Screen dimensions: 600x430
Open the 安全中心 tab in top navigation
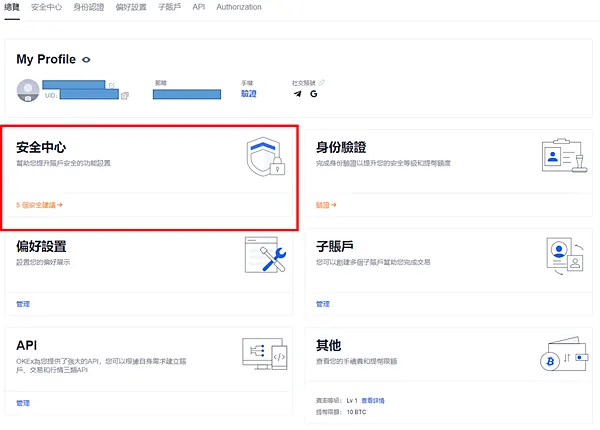point(46,7)
